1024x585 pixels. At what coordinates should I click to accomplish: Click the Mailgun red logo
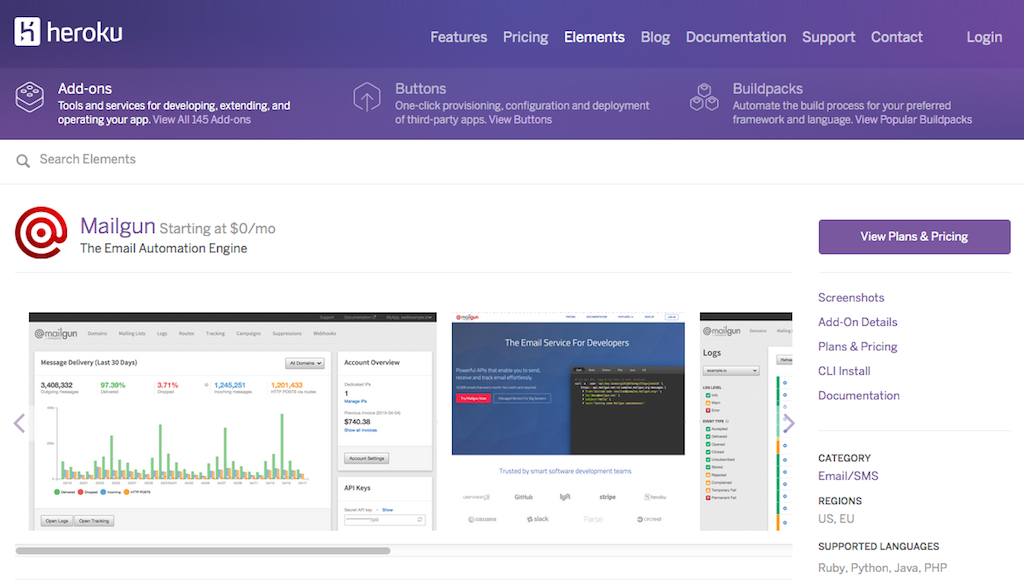coord(41,232)
